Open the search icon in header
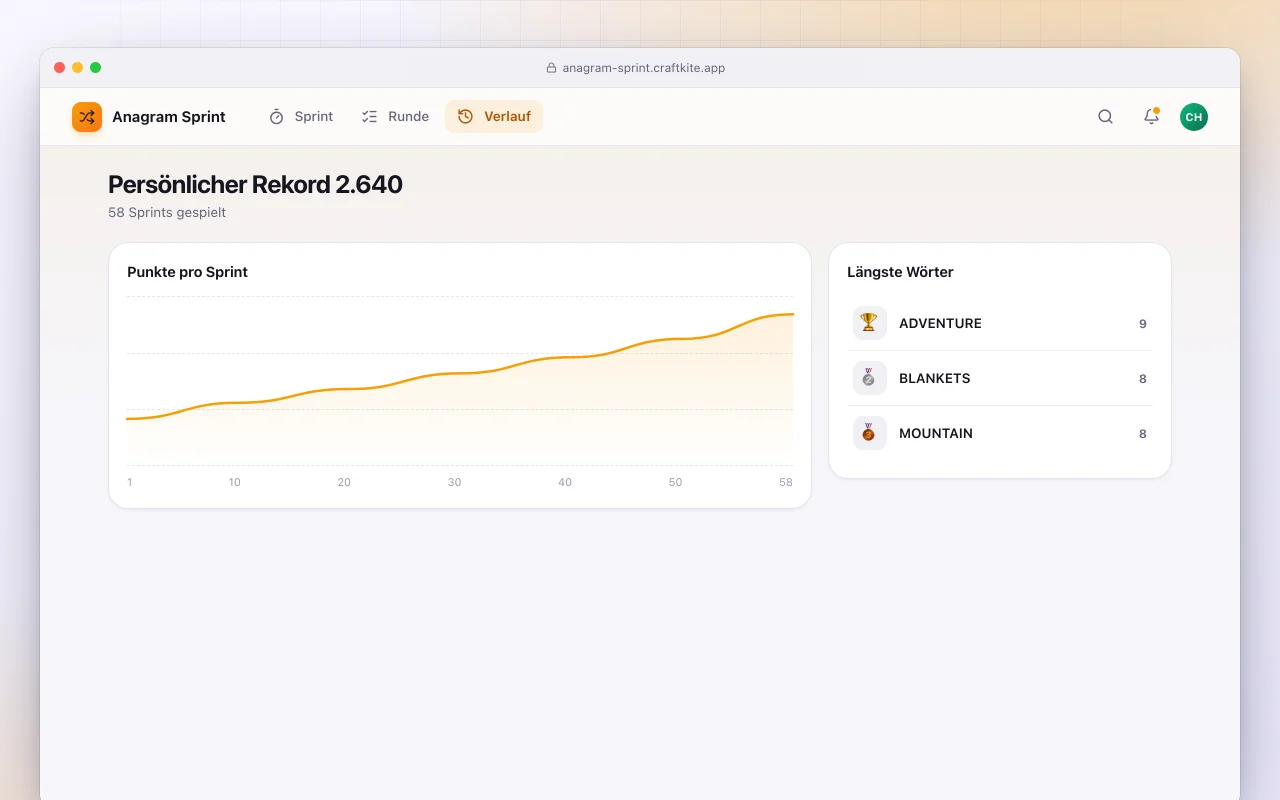 [1105, 117]
